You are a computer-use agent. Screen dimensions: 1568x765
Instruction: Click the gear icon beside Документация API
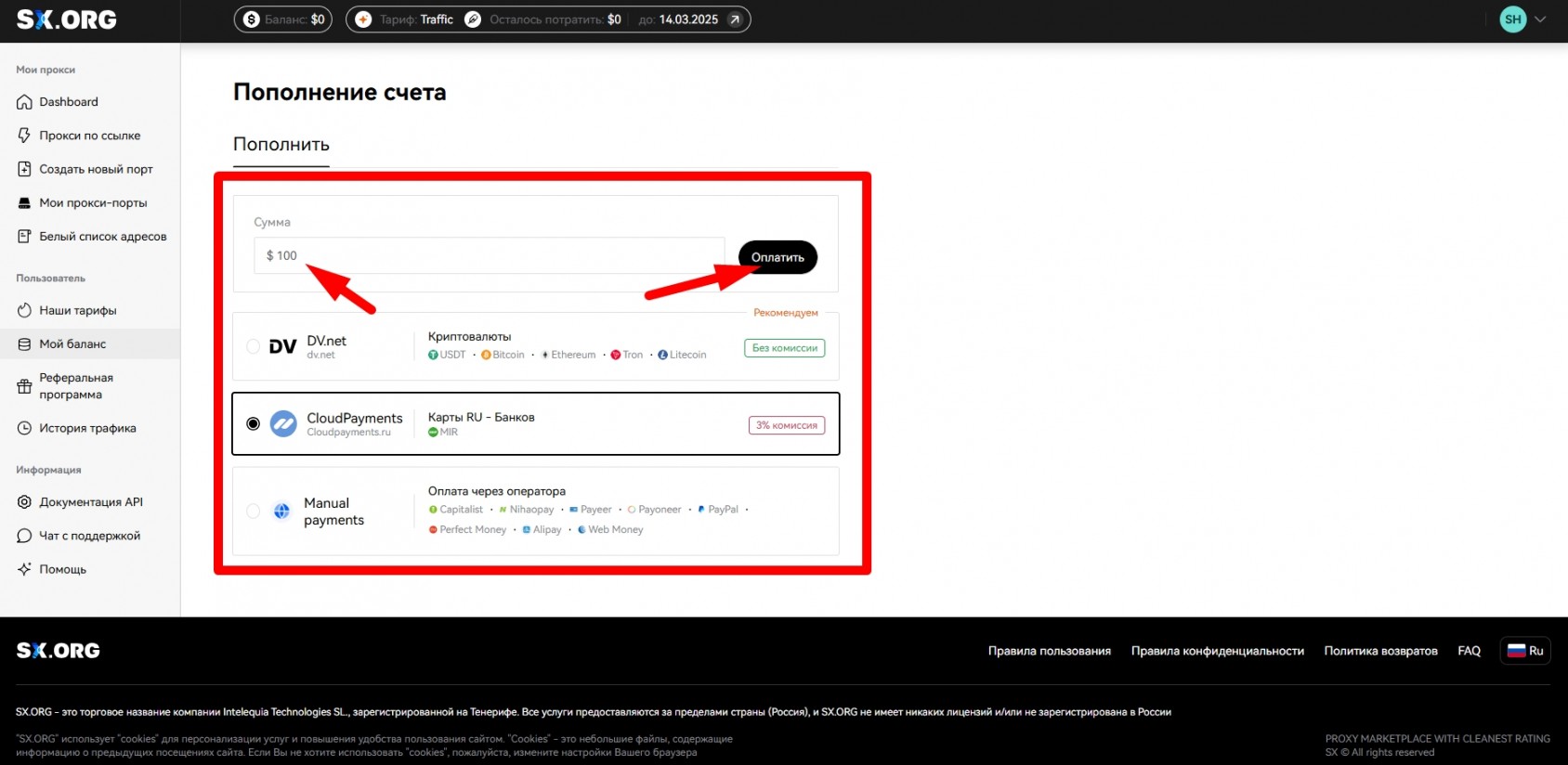coord(24,502)
